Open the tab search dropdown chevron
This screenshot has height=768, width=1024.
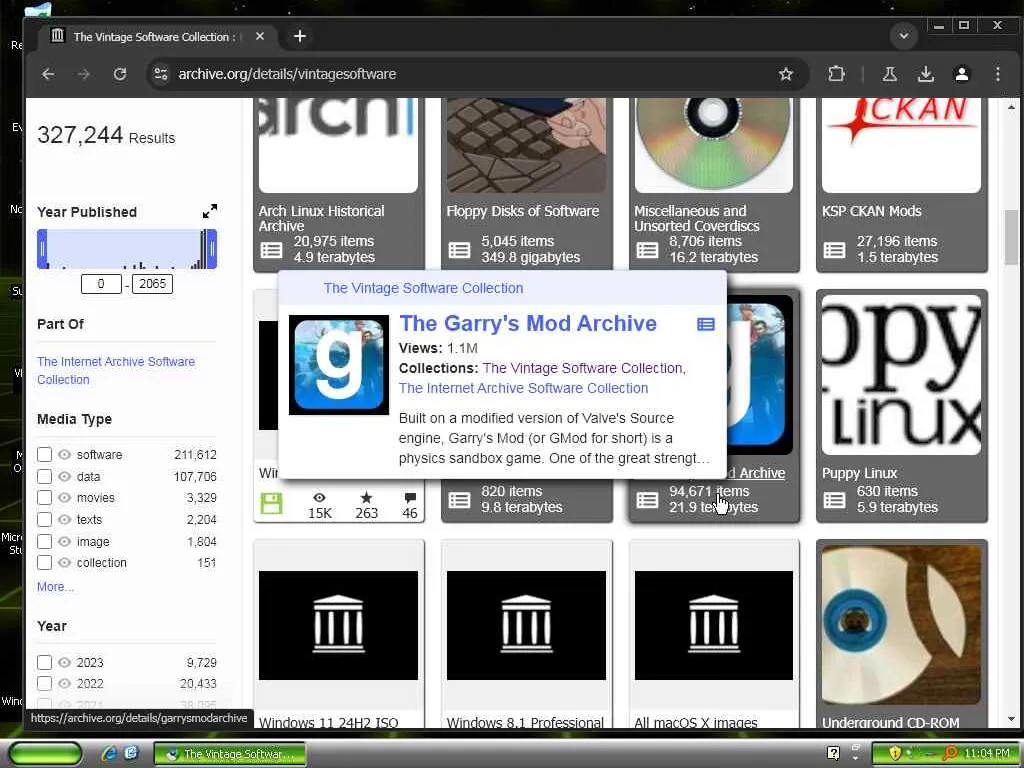[904, 36]
